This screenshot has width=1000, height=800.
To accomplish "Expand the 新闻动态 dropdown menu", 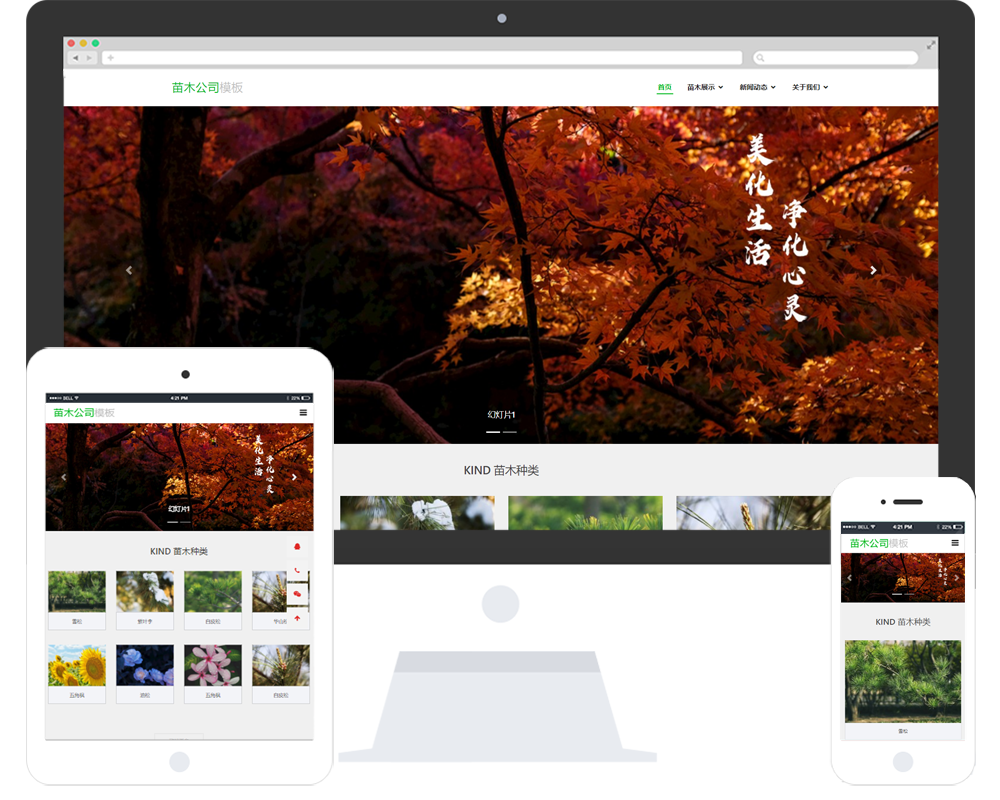I will coord(758,87).
